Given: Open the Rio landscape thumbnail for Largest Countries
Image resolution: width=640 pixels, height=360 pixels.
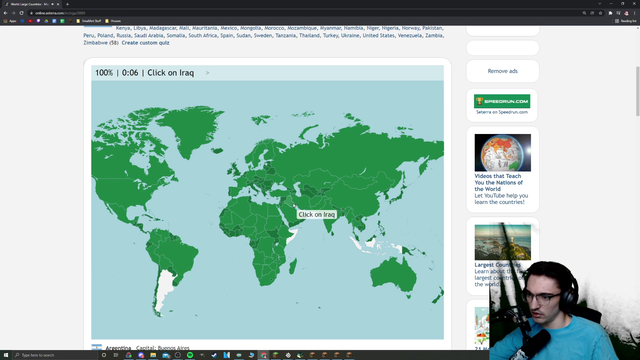Looking at the screenshot, I should pos(502,242).
